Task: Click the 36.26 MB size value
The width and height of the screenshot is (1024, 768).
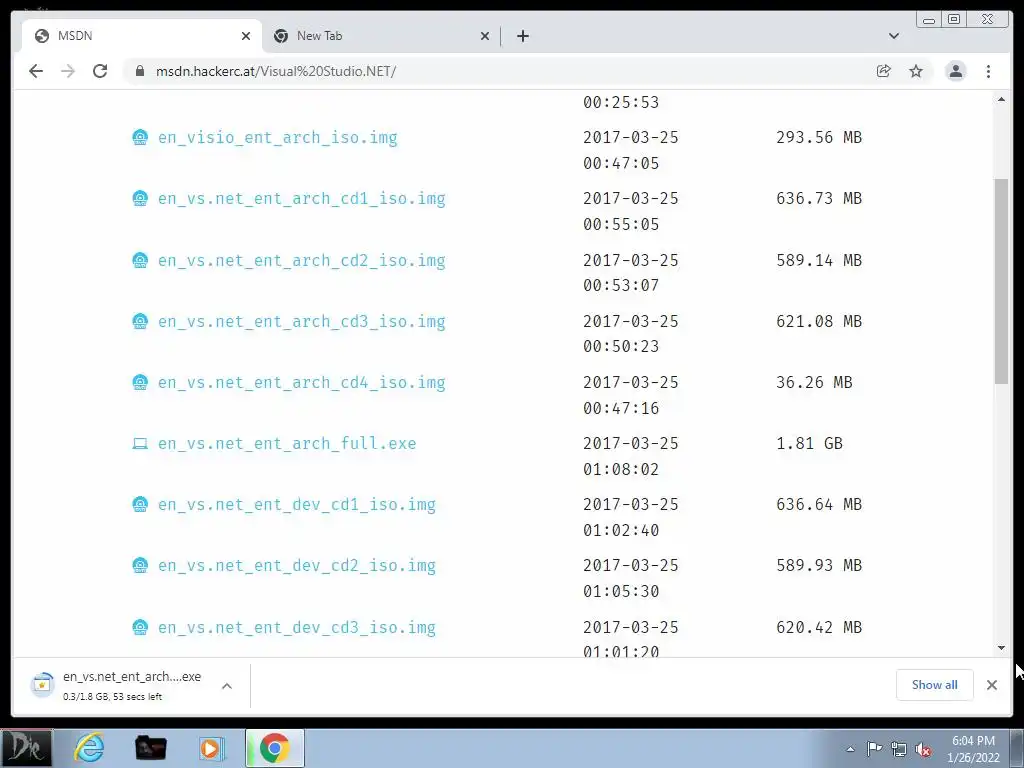Action: (814, 382)
